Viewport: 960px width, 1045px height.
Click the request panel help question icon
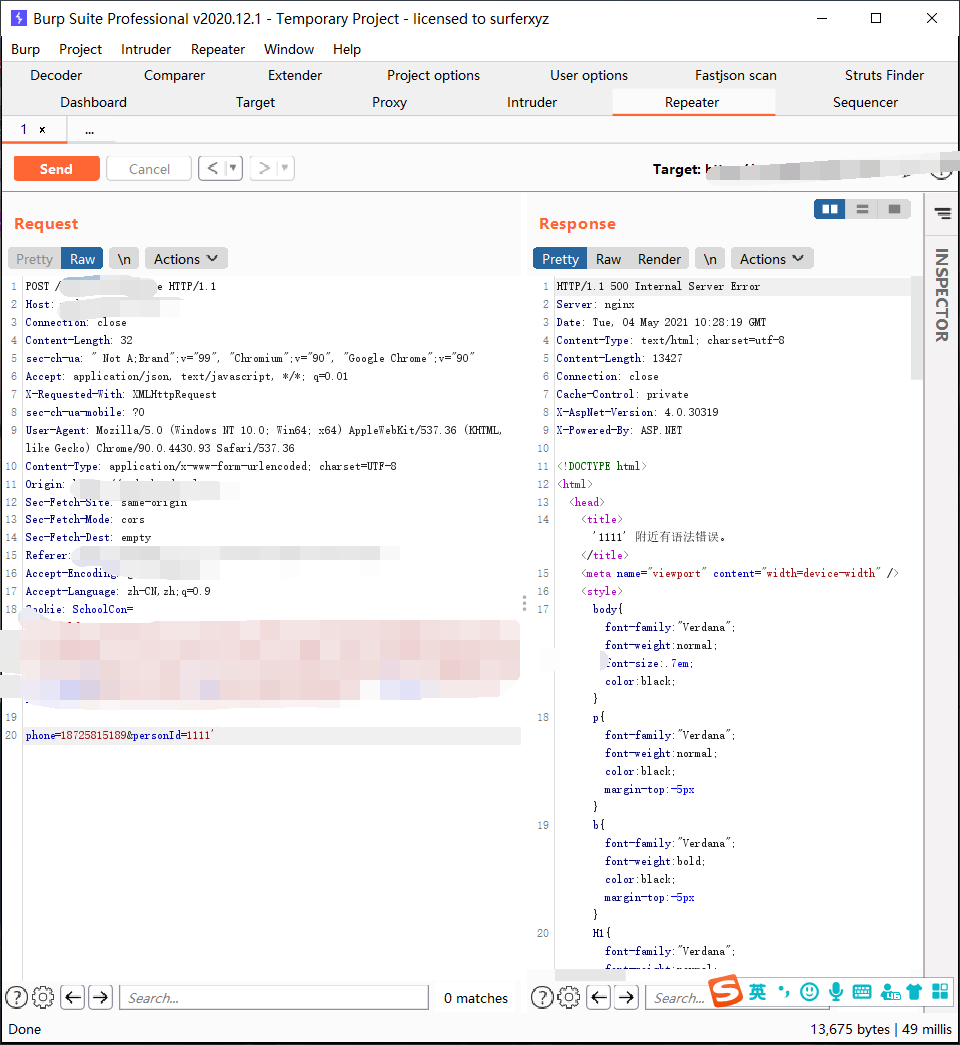click(17, 997)
